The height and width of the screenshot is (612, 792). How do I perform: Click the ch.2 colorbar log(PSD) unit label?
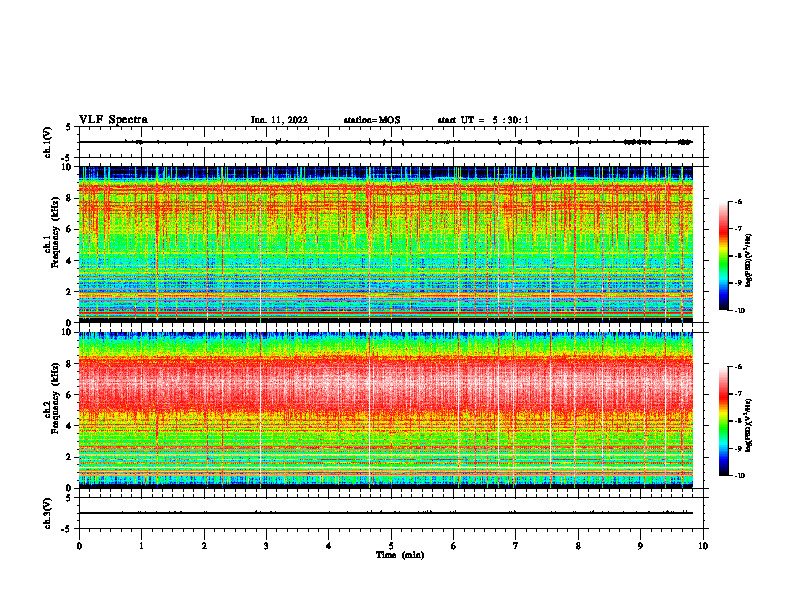[x=749, y=425]
